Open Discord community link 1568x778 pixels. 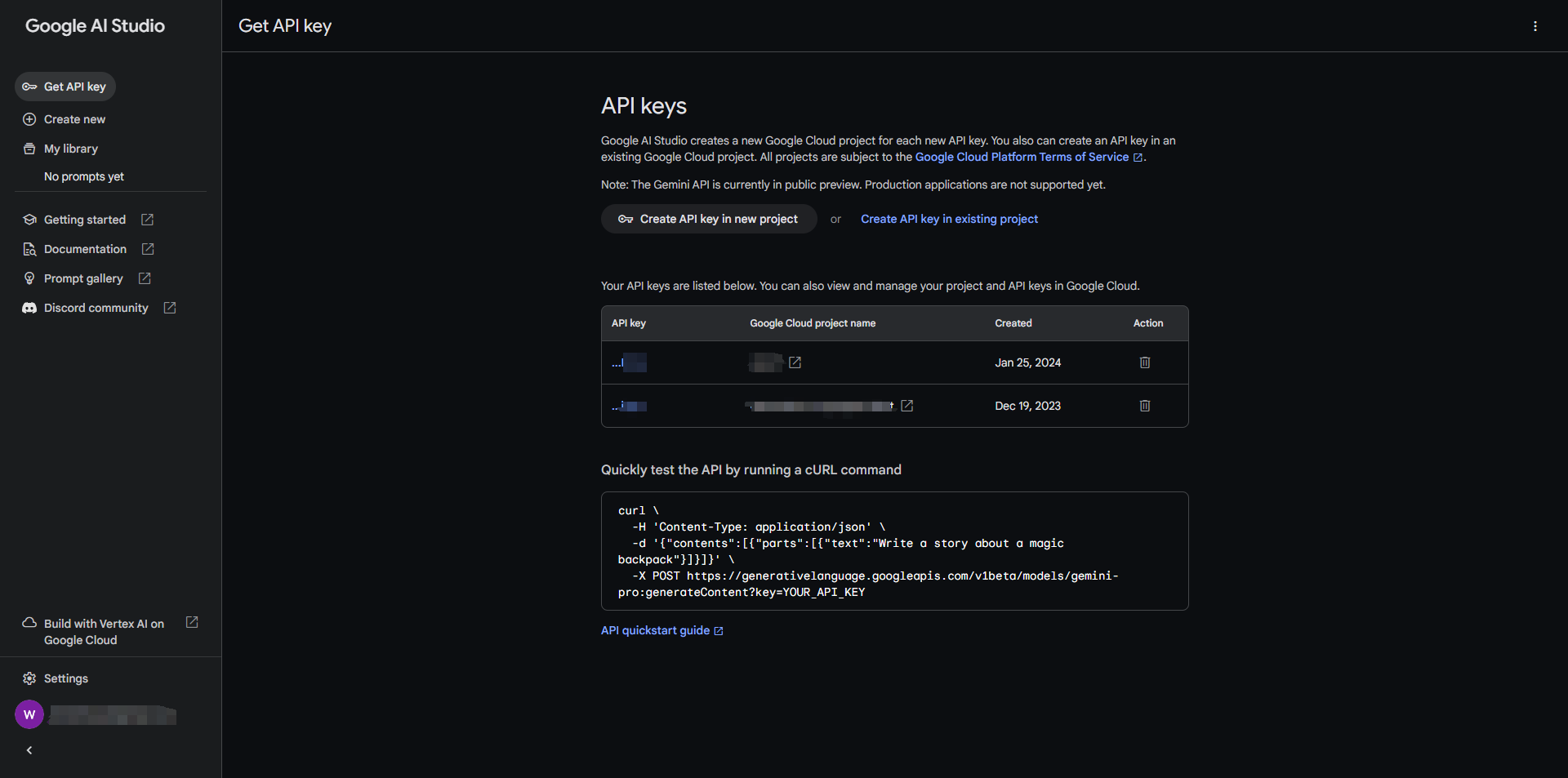[96, 308]
